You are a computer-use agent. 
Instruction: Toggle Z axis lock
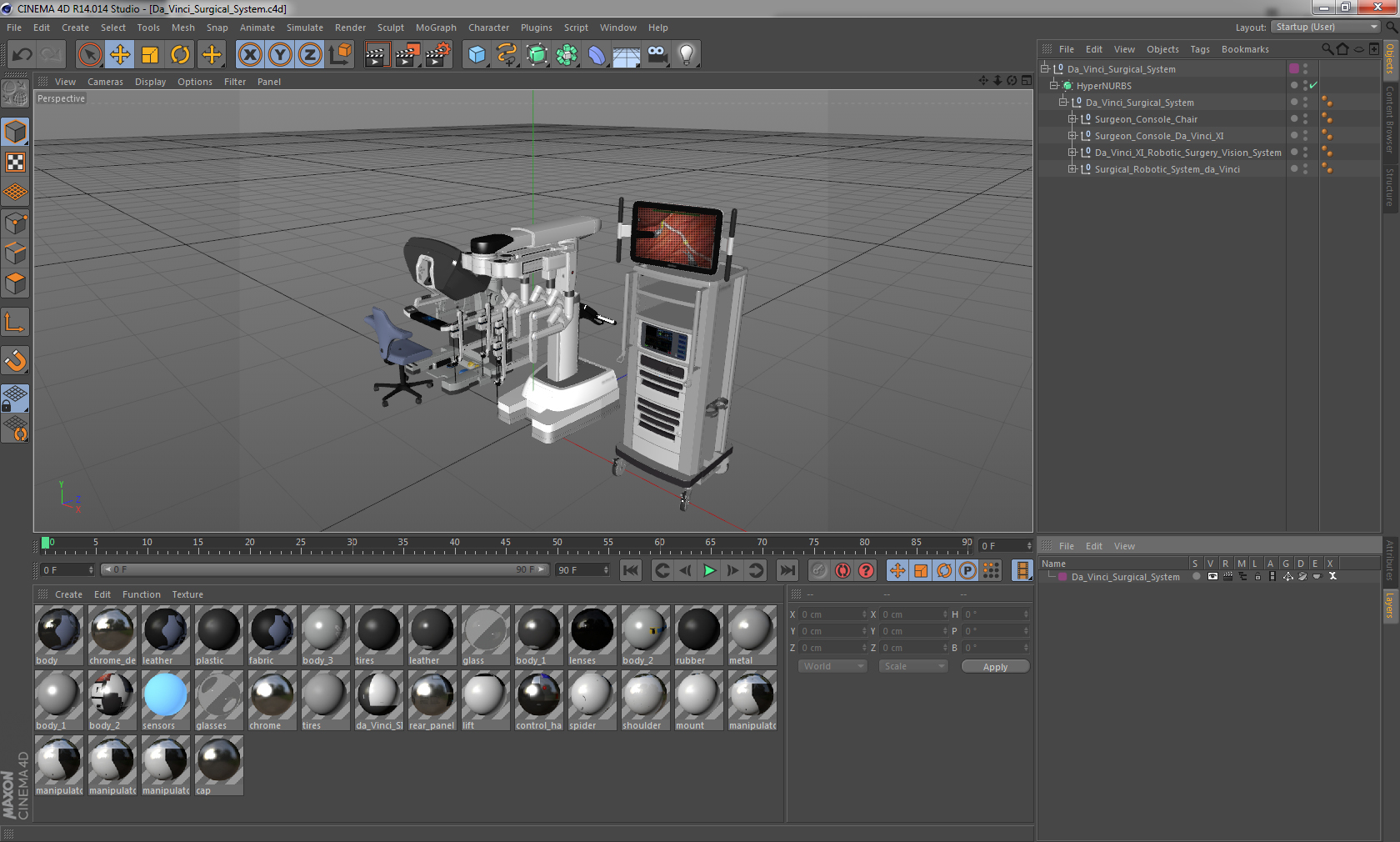click(x=310, y=55)
